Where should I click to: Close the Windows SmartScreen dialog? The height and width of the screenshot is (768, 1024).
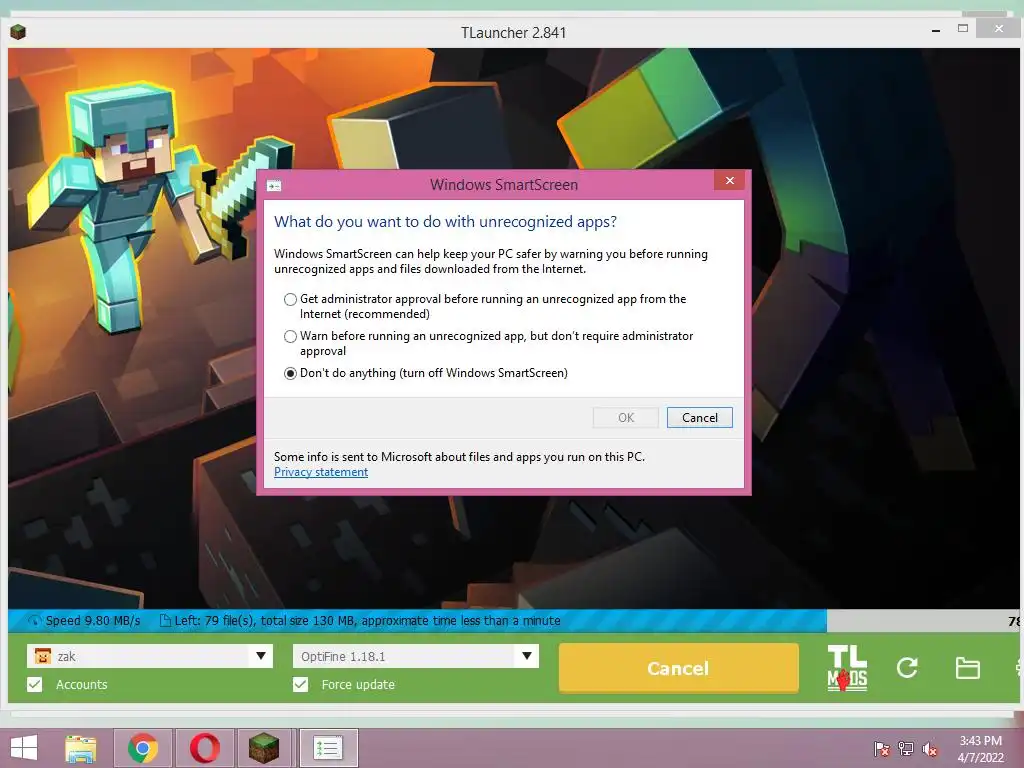tap(729, 181)
